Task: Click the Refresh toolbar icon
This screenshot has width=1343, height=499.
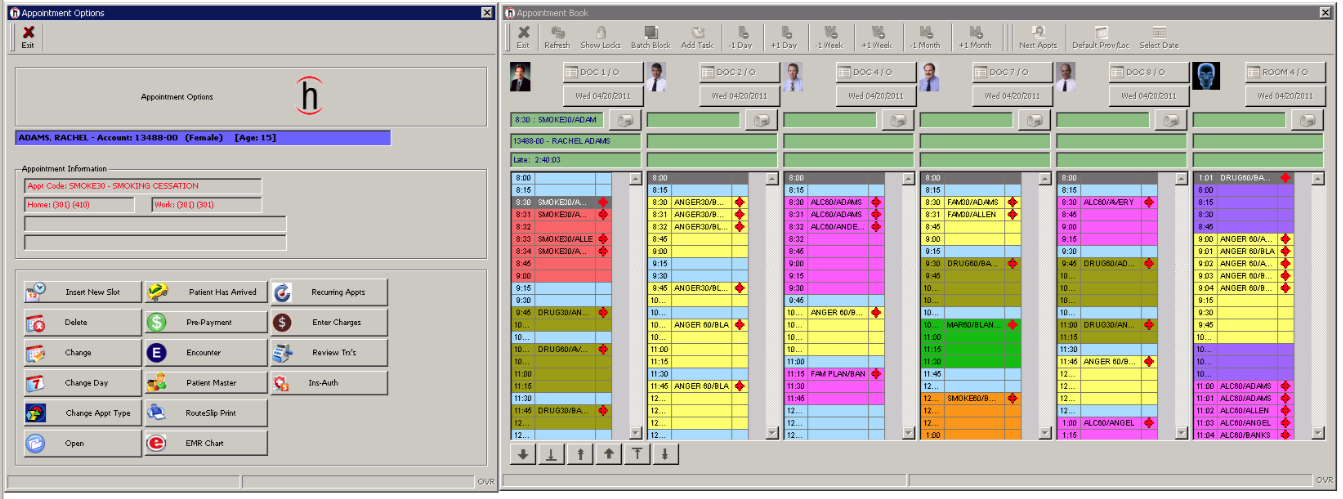Action: (557, 37)
